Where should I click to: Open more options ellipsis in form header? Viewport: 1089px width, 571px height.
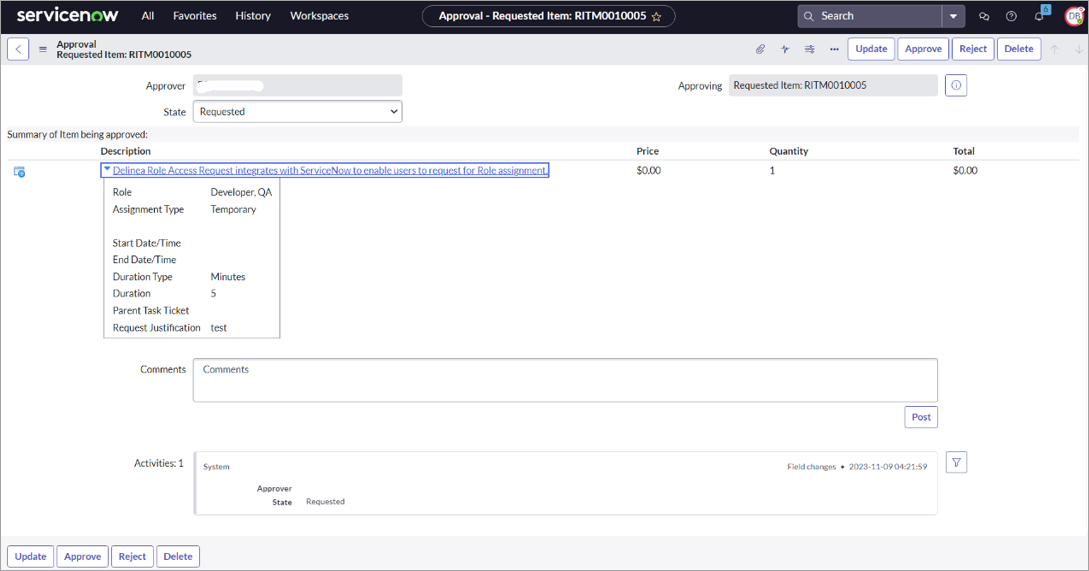[x=834, y=49]
